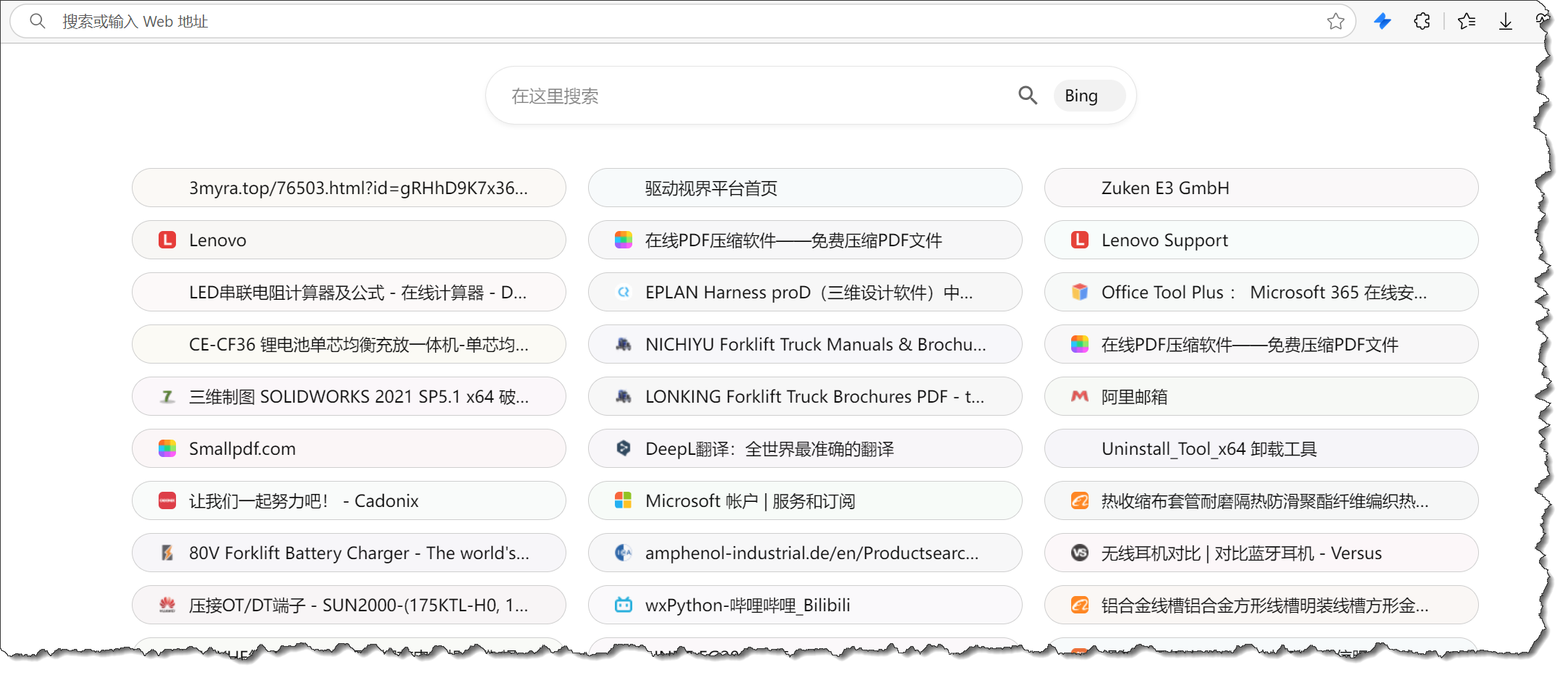Open wxPython-哔哩哔哩_Bilibili tile text

pos(747,605)
